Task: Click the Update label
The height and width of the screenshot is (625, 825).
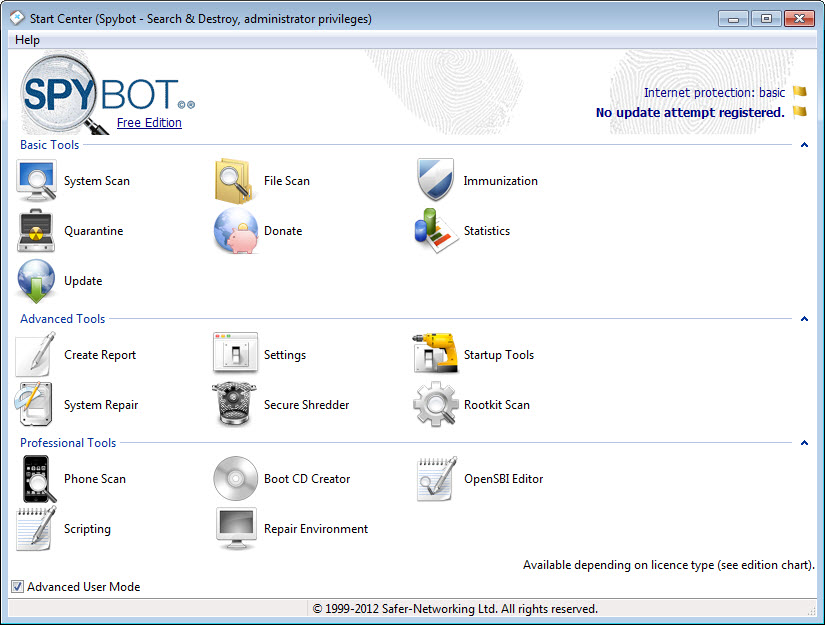Action: click(83, 281)
